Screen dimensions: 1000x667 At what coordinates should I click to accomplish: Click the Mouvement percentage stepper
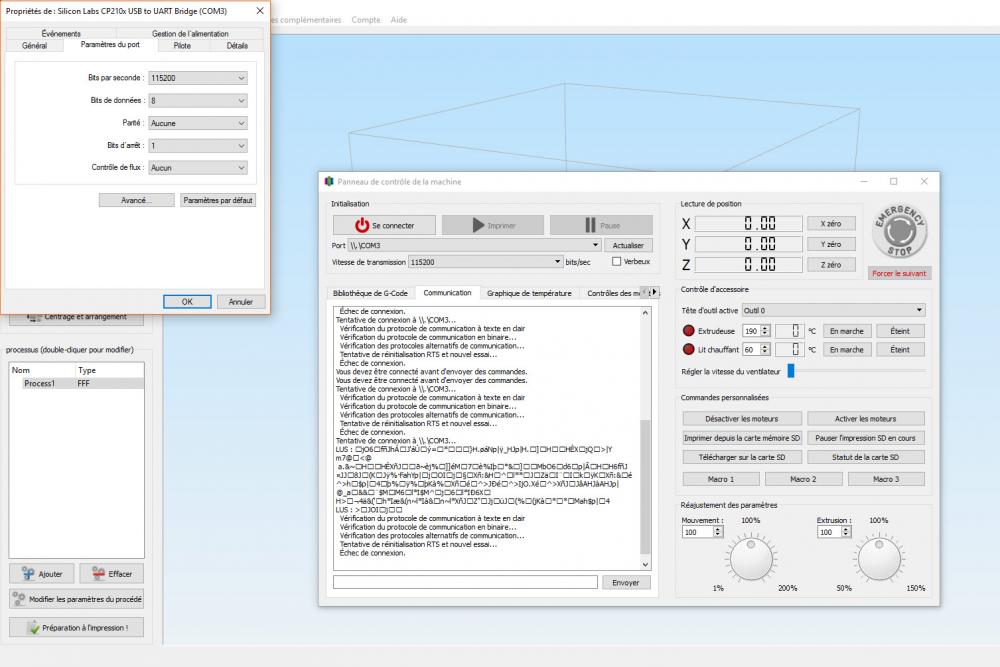point(718,532)
